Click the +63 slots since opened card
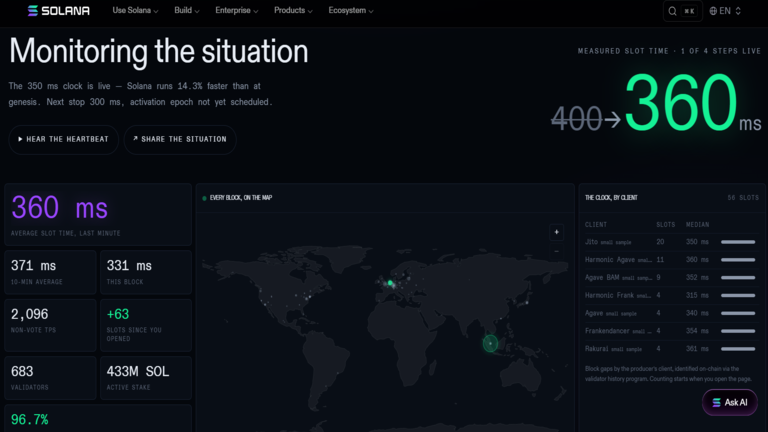This screenshot has height=432, width=768. point(146,325)
